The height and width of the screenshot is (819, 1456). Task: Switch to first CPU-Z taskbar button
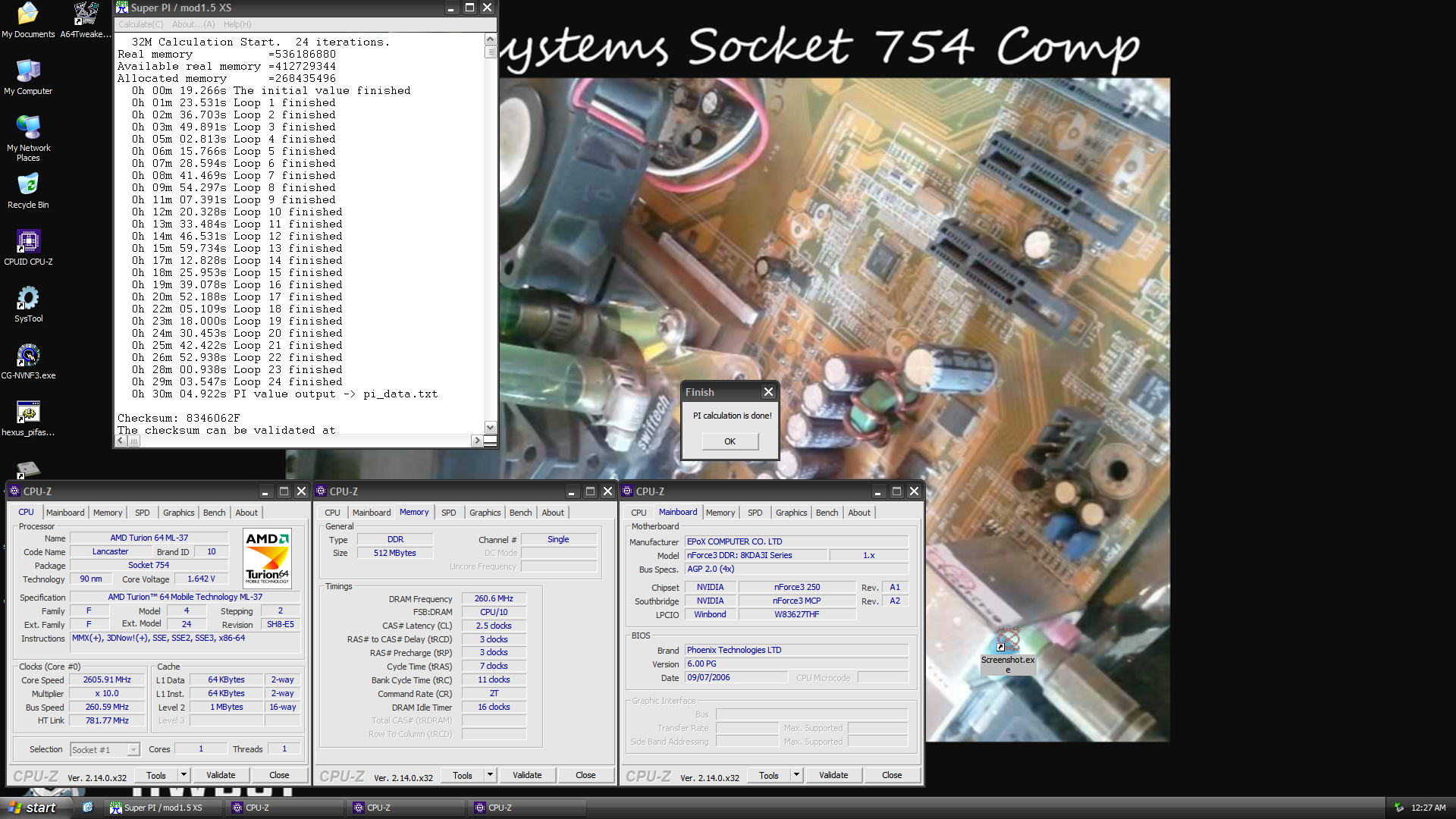pyautogui.click(x=285, y=808)
